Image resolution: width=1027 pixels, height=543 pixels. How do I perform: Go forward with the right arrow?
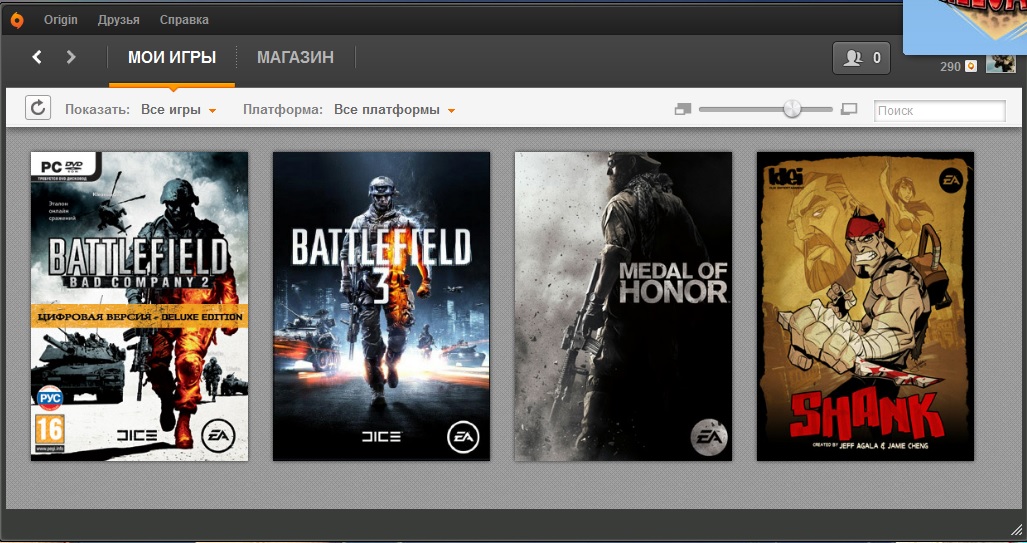[x=71, y=57]
